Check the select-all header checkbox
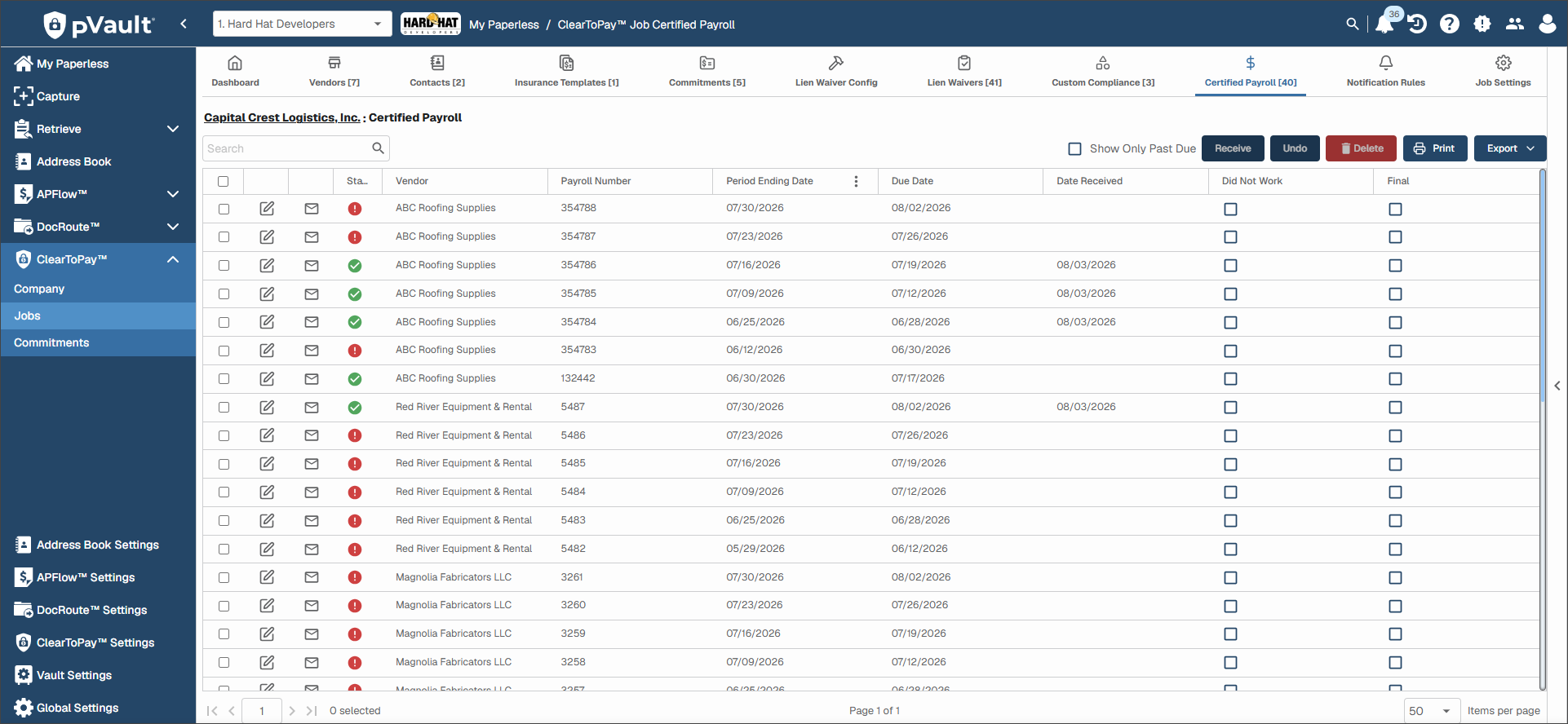 click(224, 181)
